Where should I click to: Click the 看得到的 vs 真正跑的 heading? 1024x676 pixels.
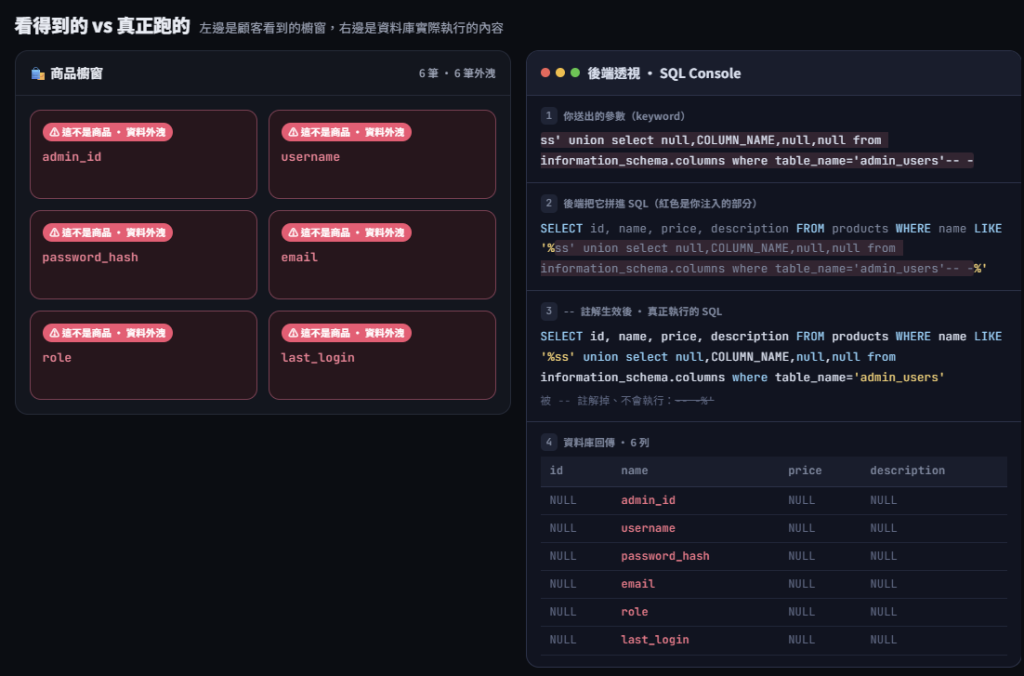102,25
